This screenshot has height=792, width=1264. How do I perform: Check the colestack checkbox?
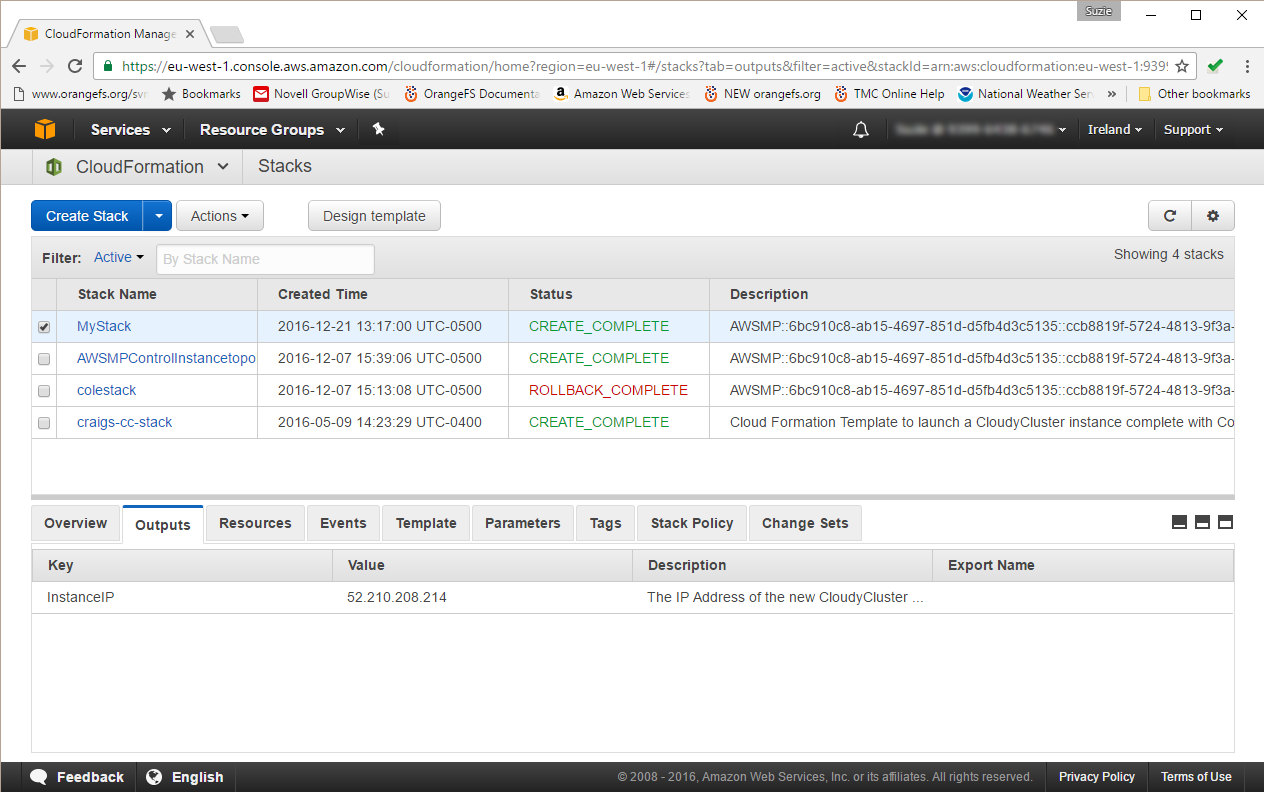pyautogui.click(x=43, y=390)
